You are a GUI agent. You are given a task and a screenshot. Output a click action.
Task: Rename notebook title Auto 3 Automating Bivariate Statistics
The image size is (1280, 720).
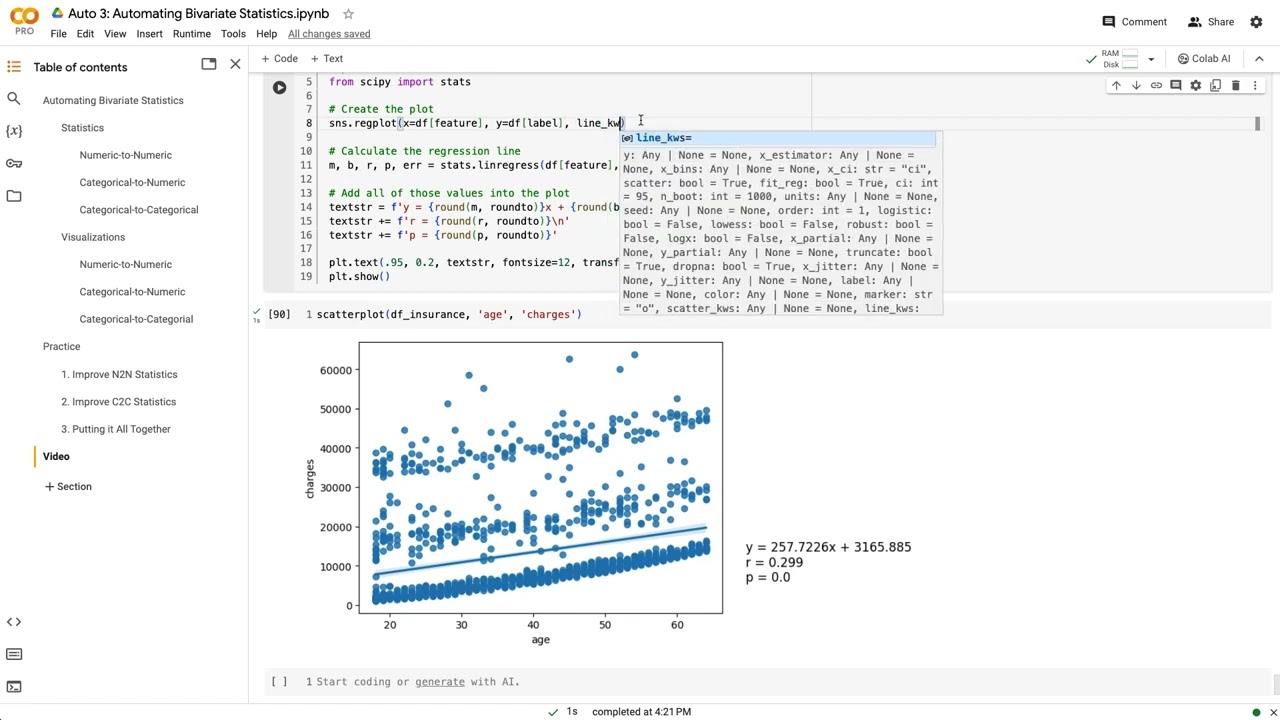(x=200, y=14)
